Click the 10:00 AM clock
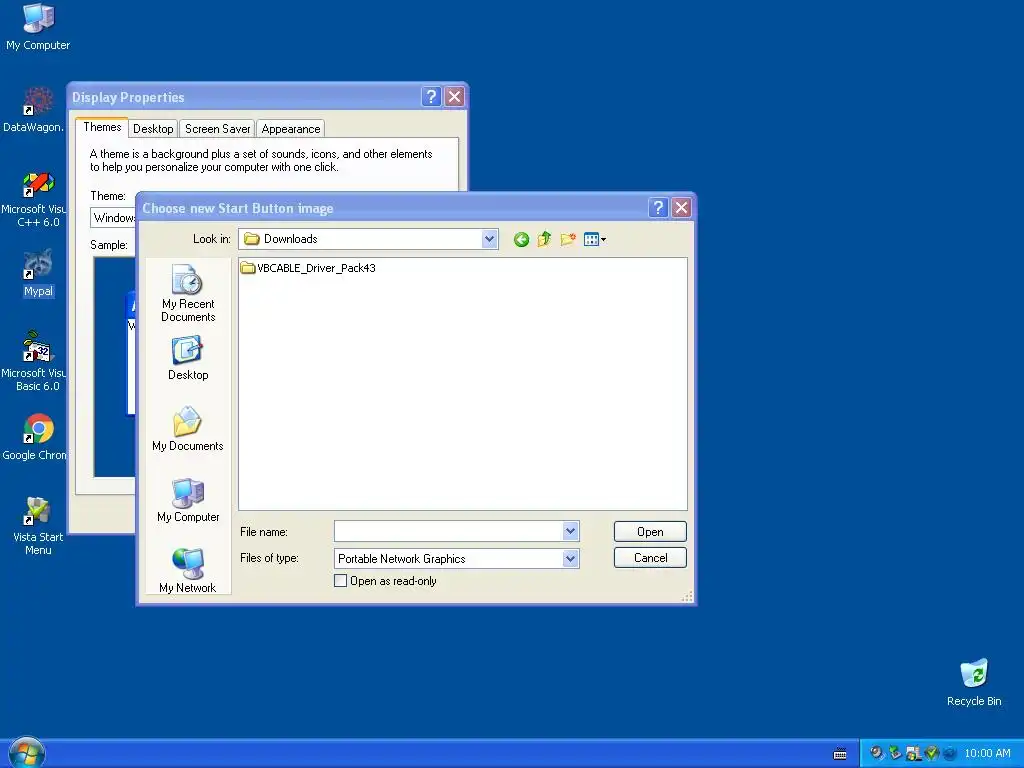The image size is (1024, 768). (987, 753)
